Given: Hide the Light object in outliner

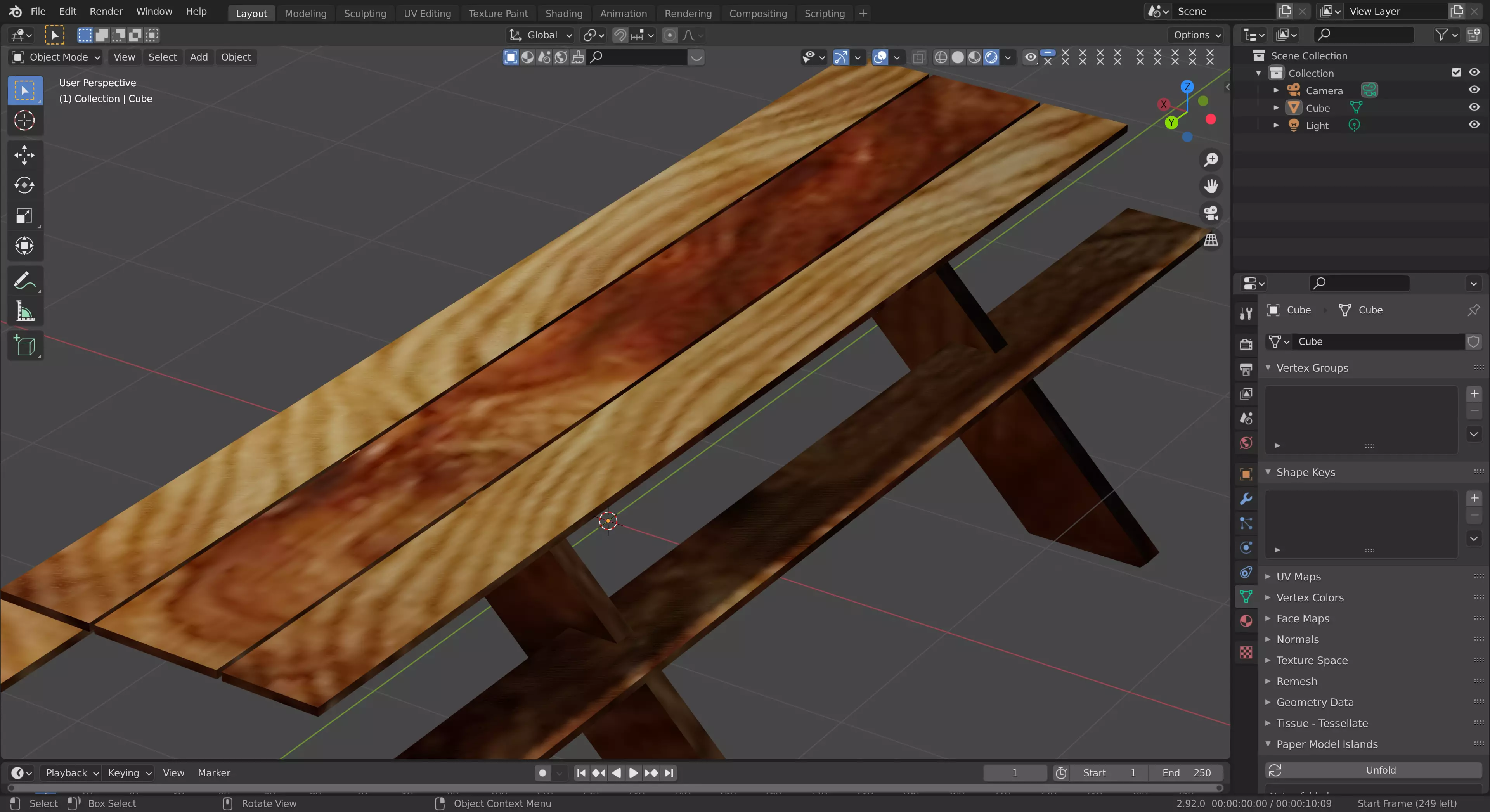Looking at the screenshot, I should [1474, 125].
